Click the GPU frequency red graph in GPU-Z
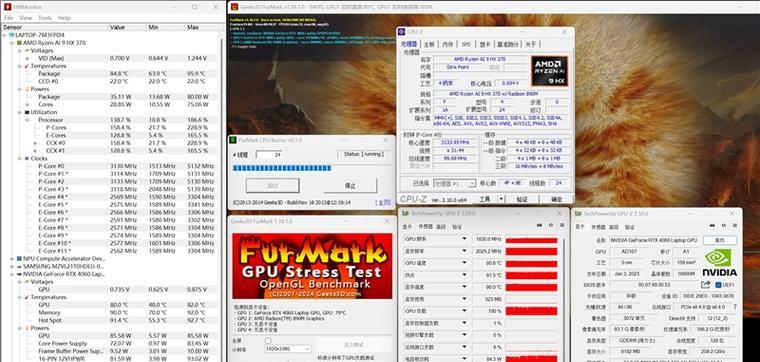 (531, 239)
